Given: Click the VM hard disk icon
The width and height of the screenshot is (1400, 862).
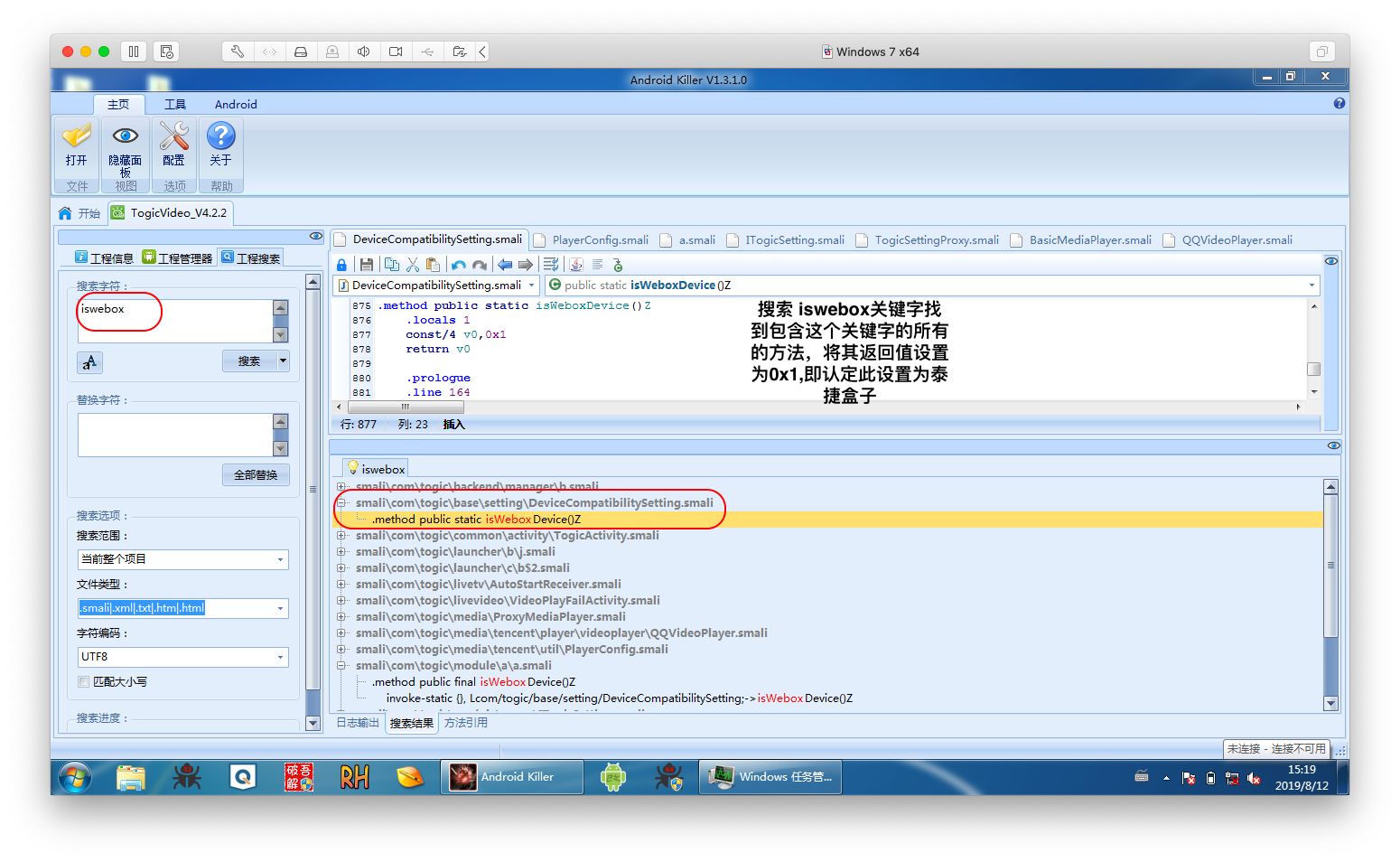Looking at the screenshot, I should tap(301, 52).
